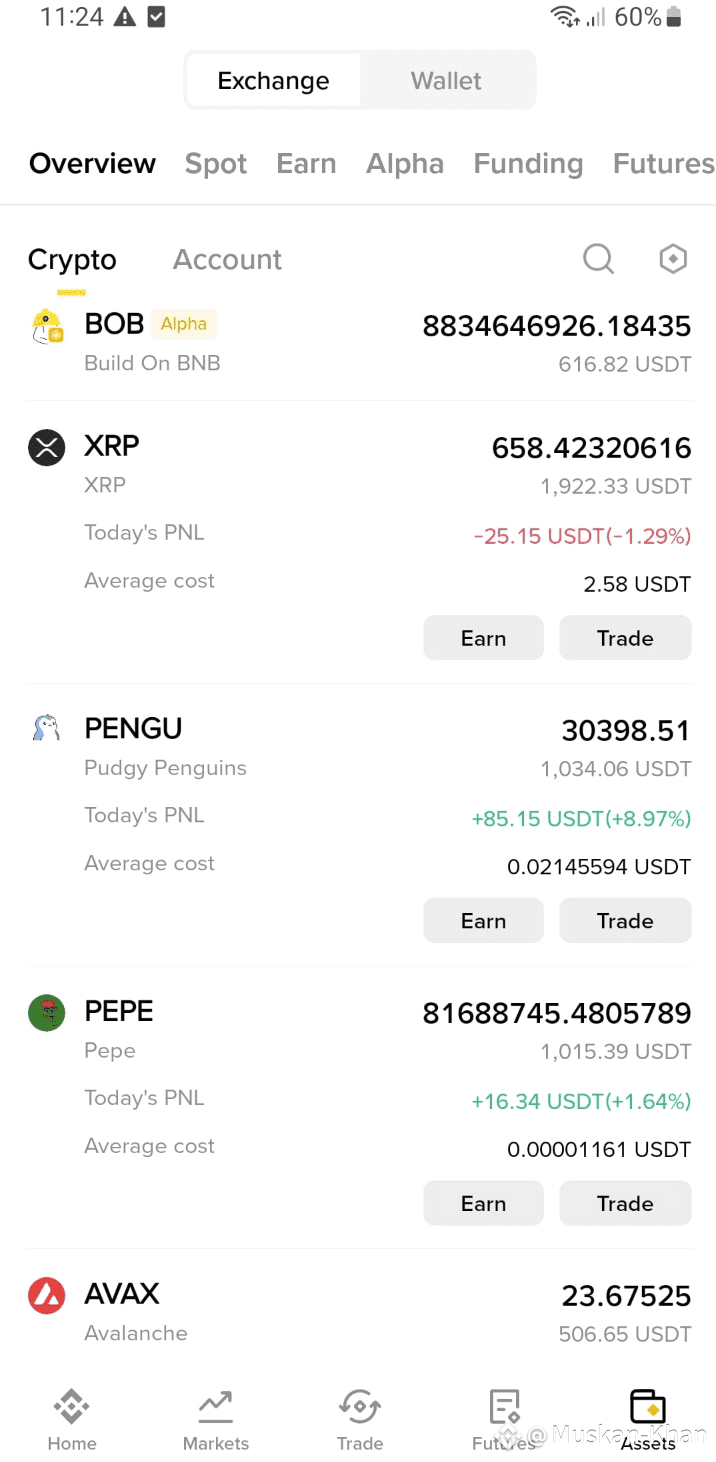Open the Markets screen
The height and width of the screenshot is (1462, 716).
pyautogui.click(x=215, y=1417)
